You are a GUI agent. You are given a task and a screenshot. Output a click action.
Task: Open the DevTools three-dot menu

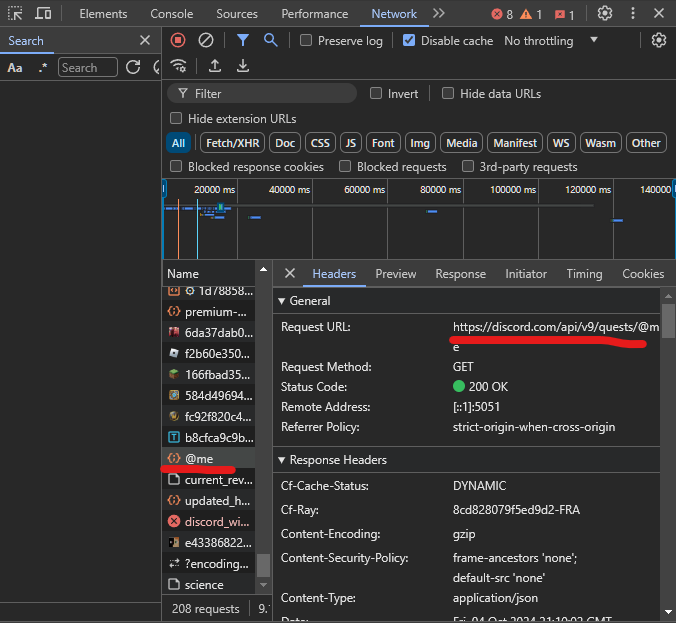[x=632, y=13]
